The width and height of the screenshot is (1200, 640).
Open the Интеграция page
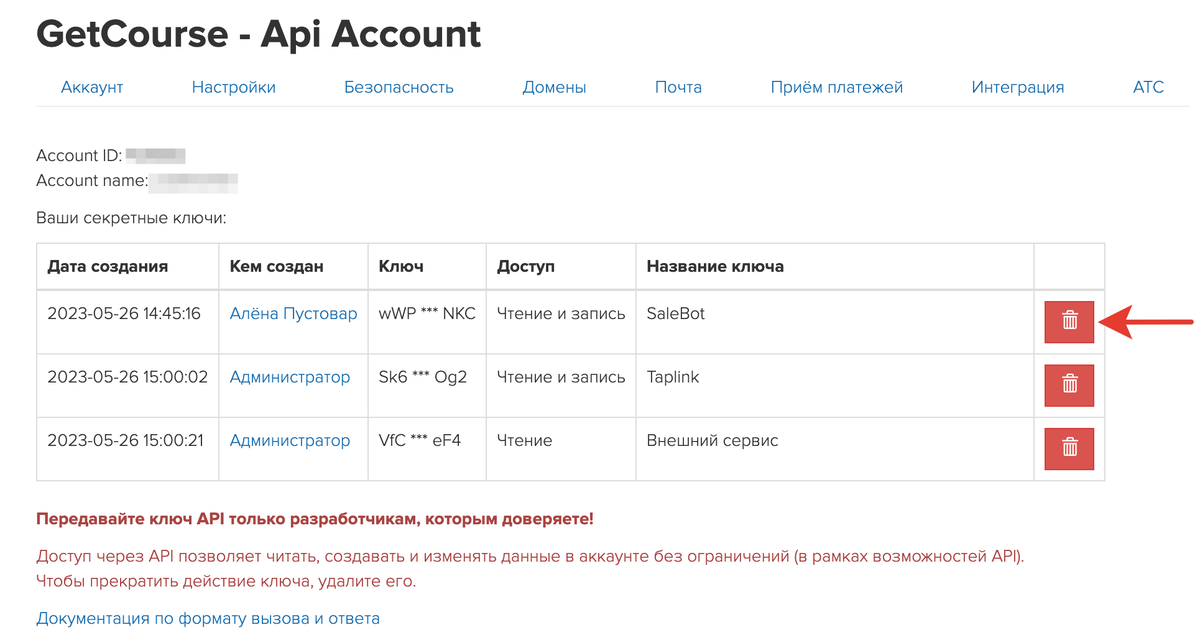click(1017, 87)
